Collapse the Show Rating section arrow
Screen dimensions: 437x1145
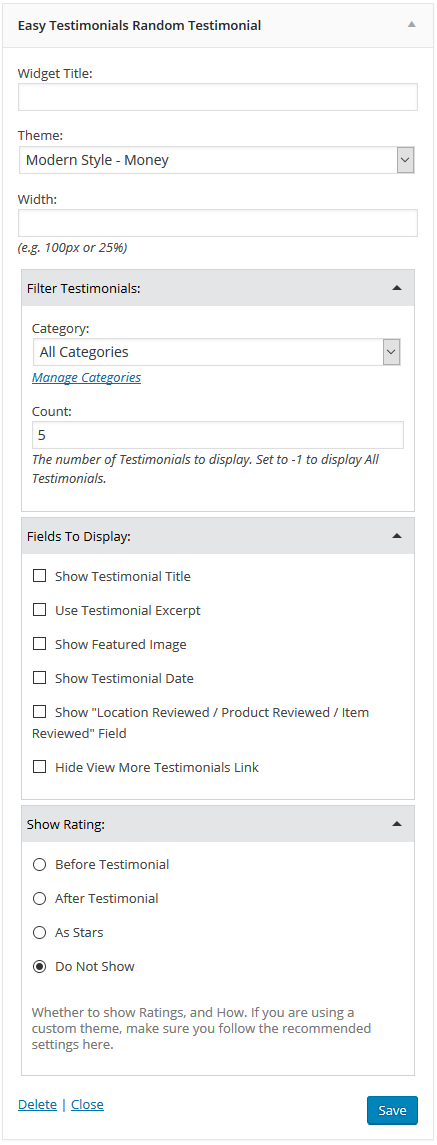[x=397, y=824]
